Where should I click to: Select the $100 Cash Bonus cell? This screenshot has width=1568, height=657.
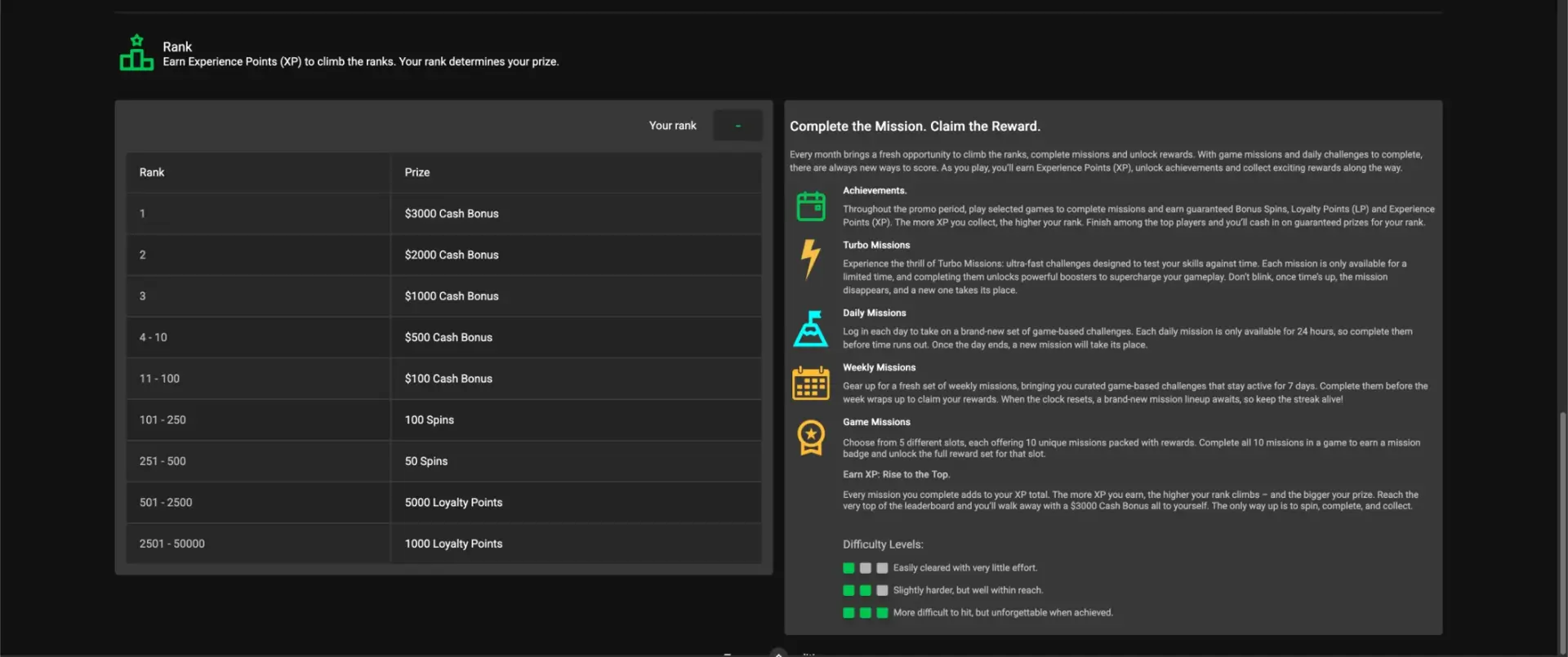point(576,379)
